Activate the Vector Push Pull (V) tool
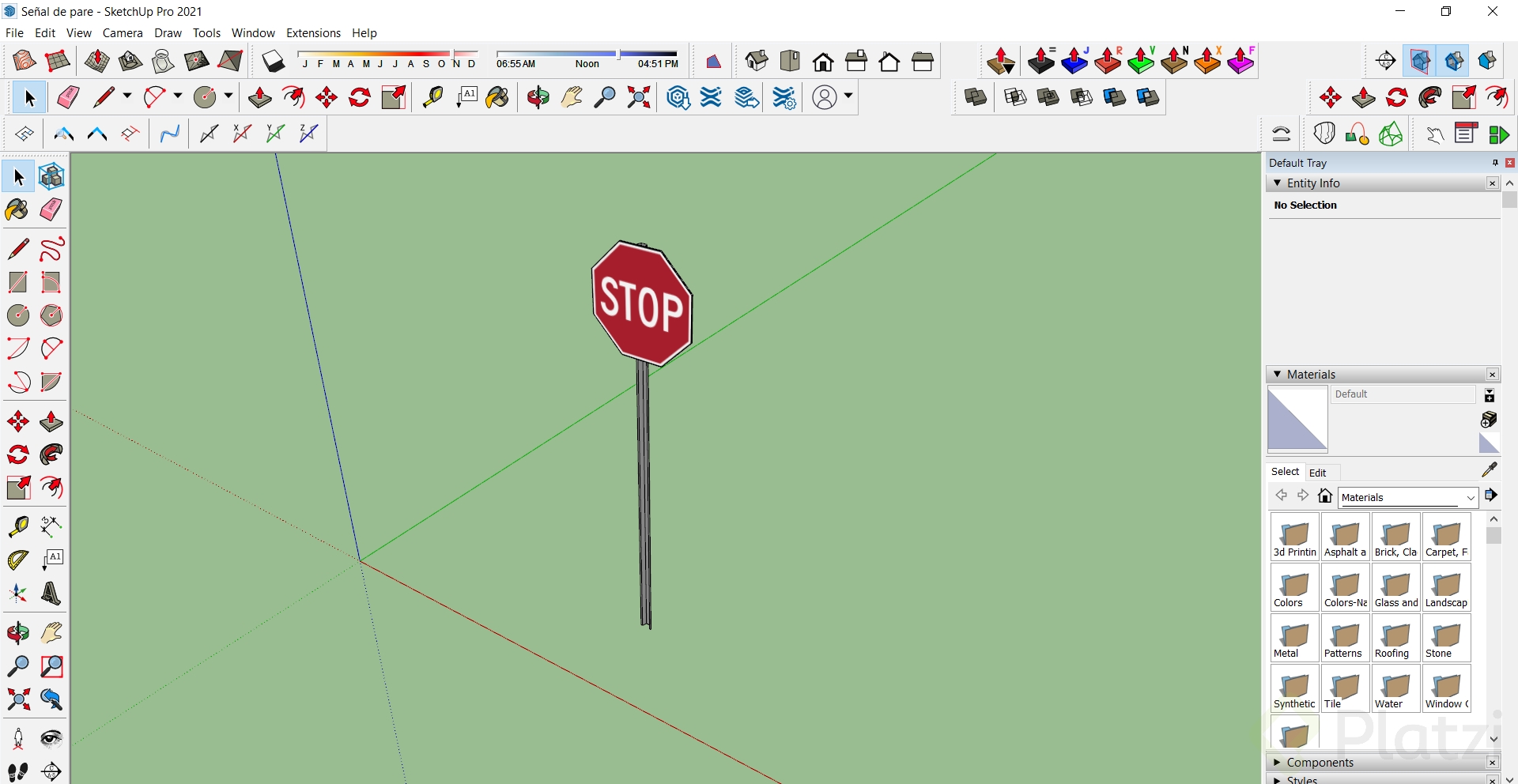1518x784 pixels. coord(1142,60)
